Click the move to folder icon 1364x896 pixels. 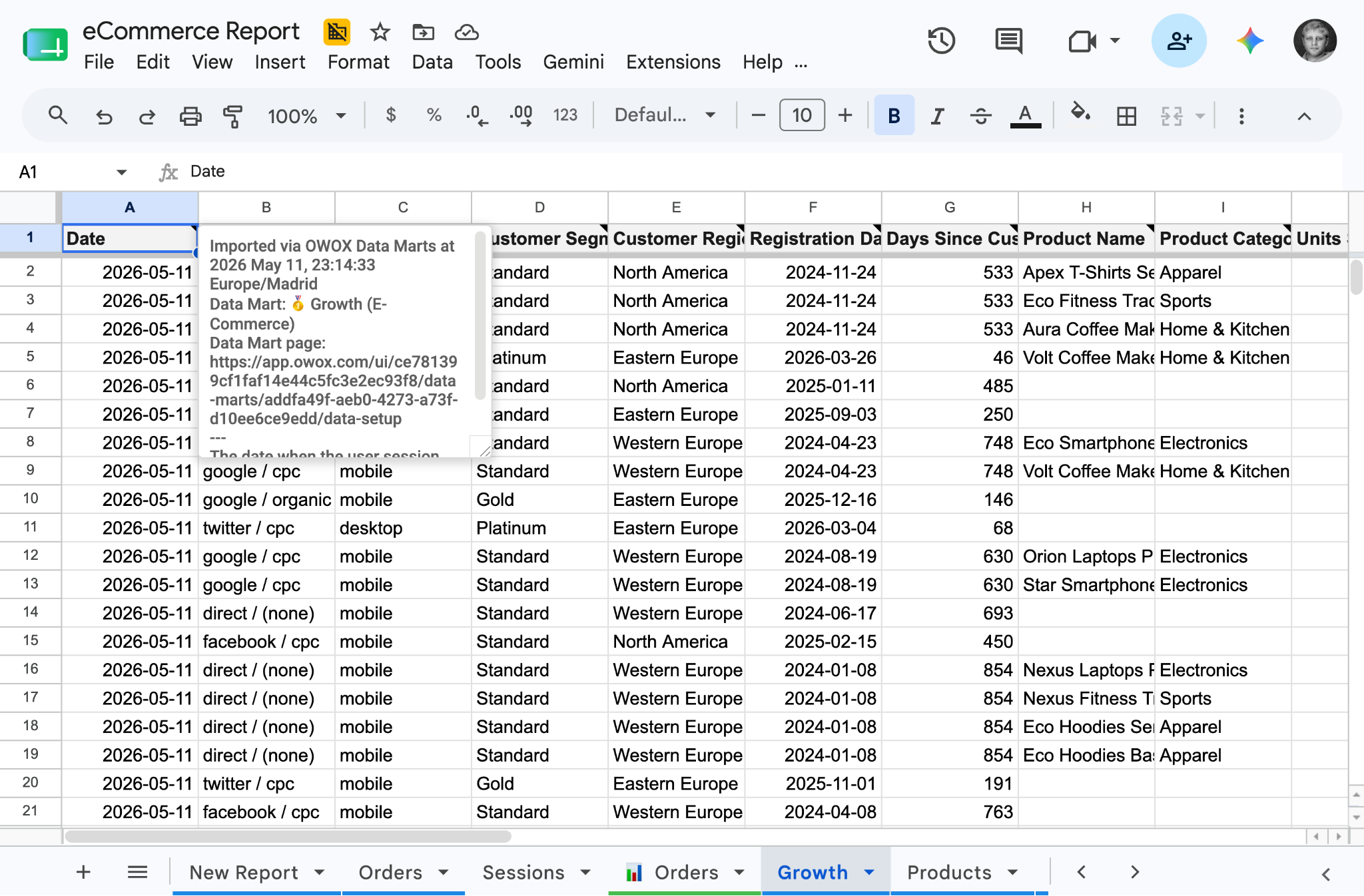(423, 32)
